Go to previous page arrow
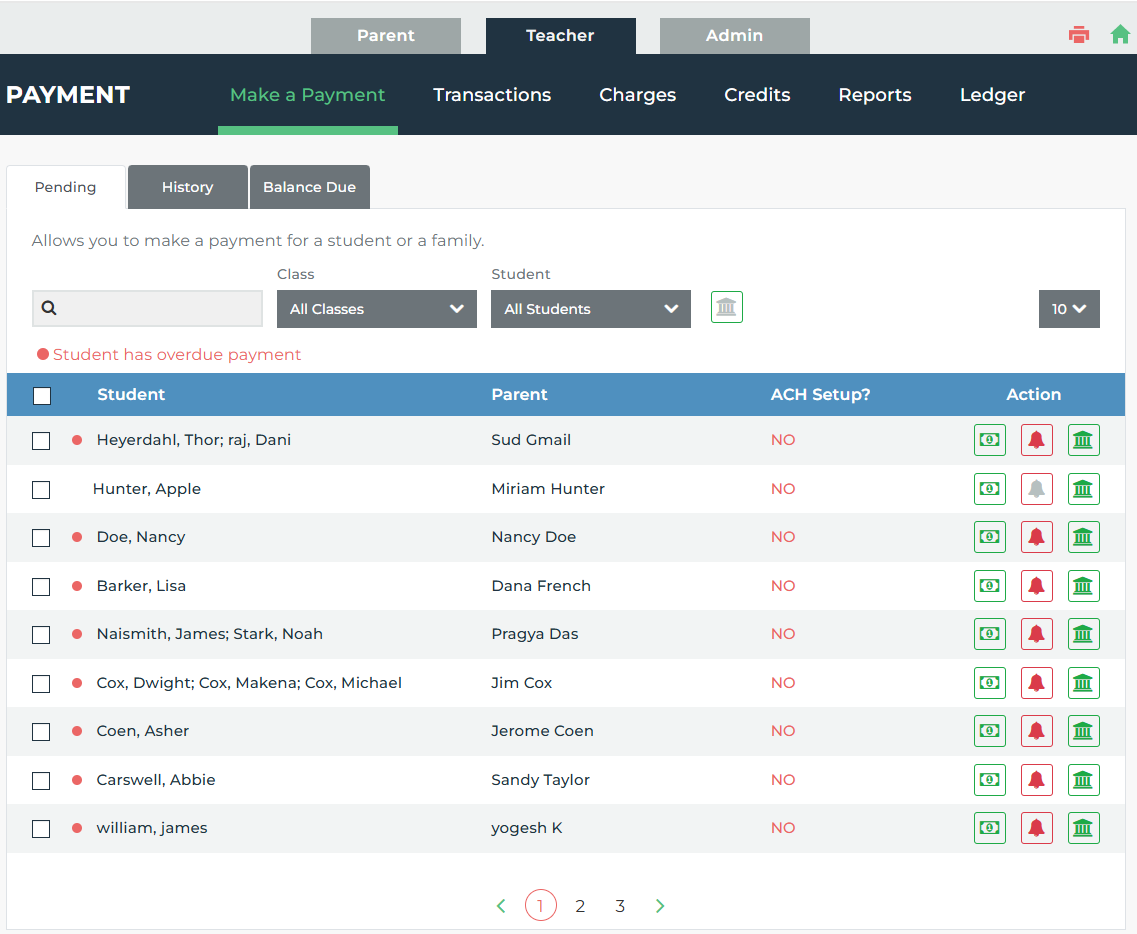The height and width of the screenshot is (934, 1137). point(501,906)
